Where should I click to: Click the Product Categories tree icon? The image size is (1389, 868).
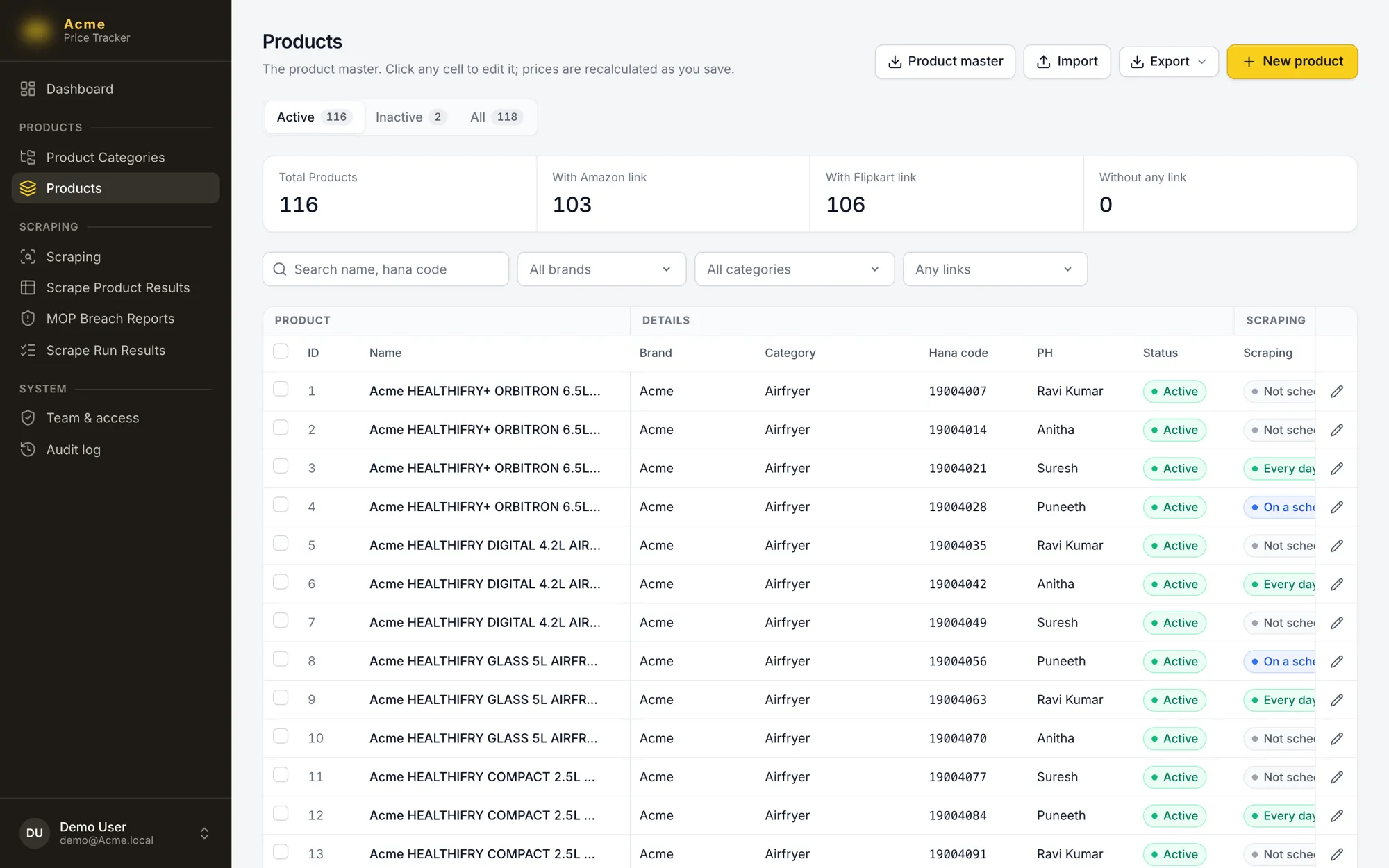tap(28, 157)
